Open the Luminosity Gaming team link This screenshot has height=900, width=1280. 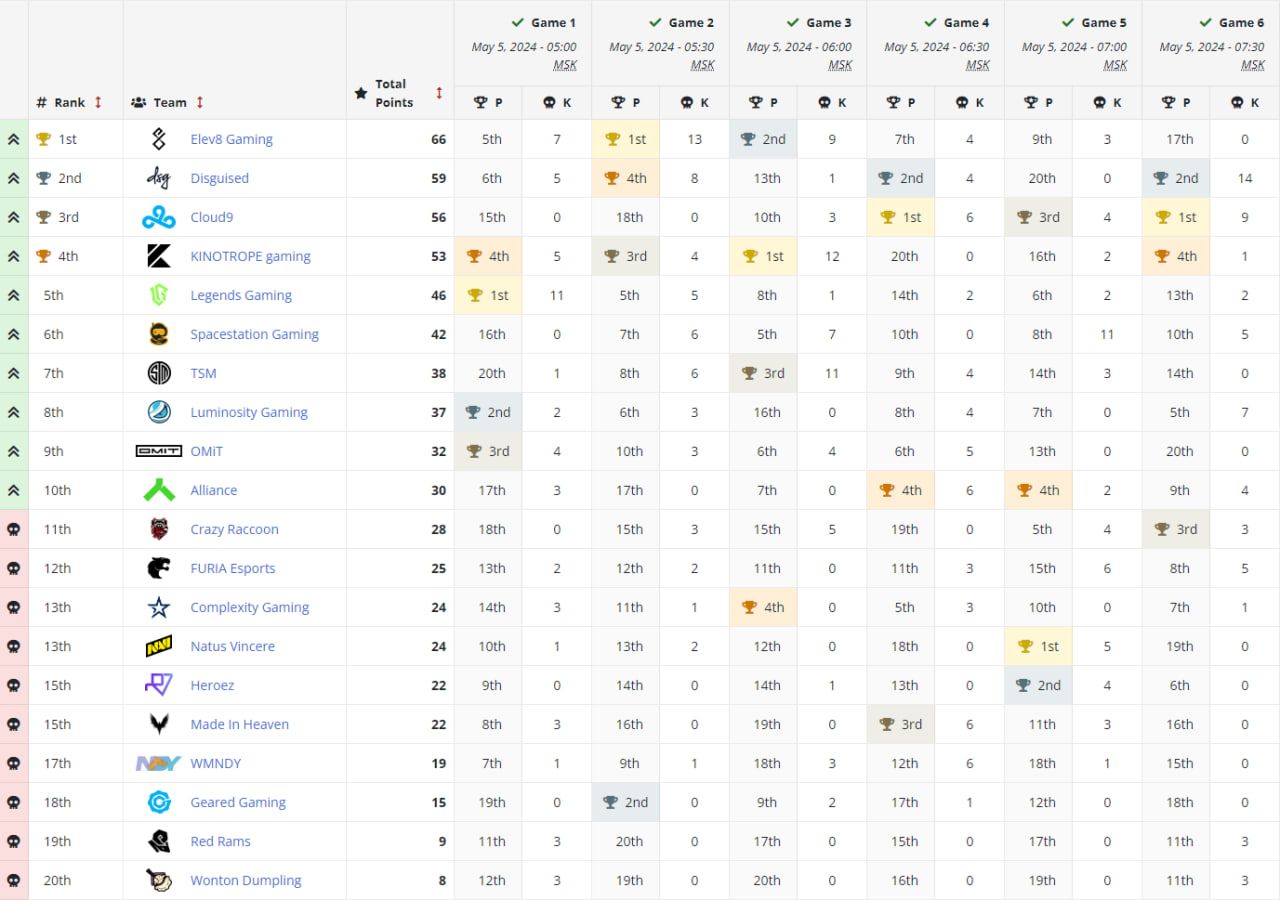point(249,412)
